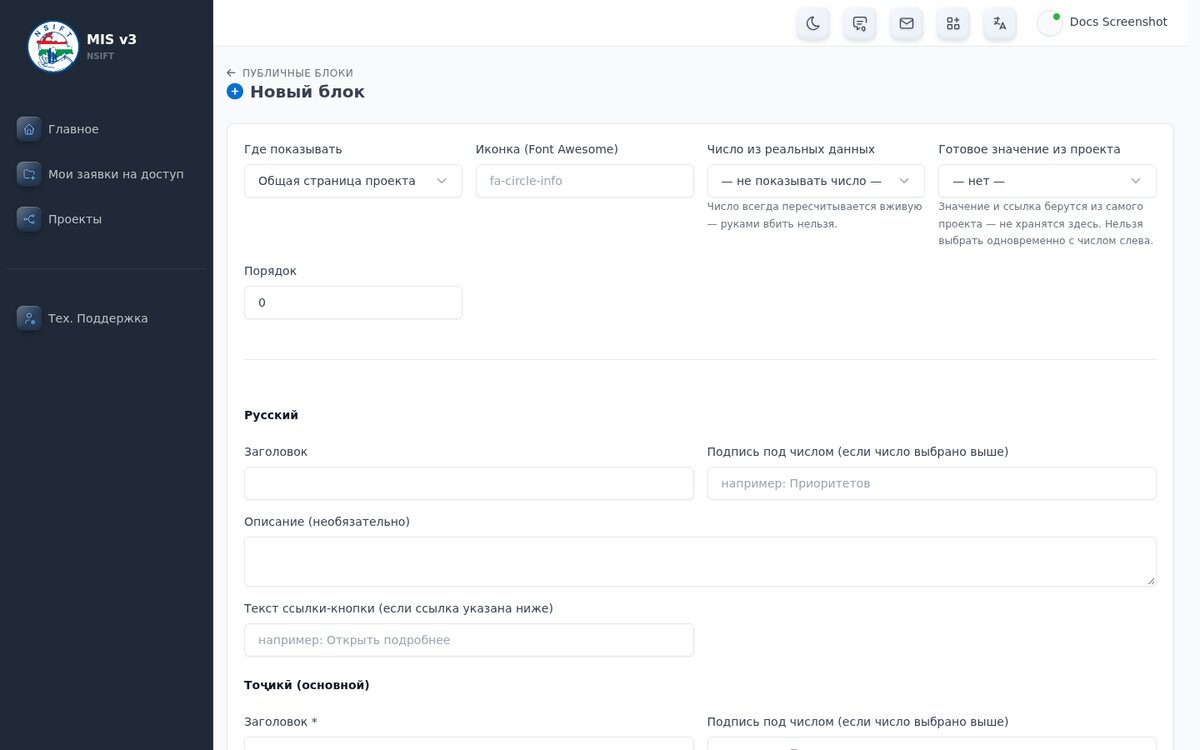
Task: Click the Описание (необязательно) textarea
Action: (x=700, y=562)
